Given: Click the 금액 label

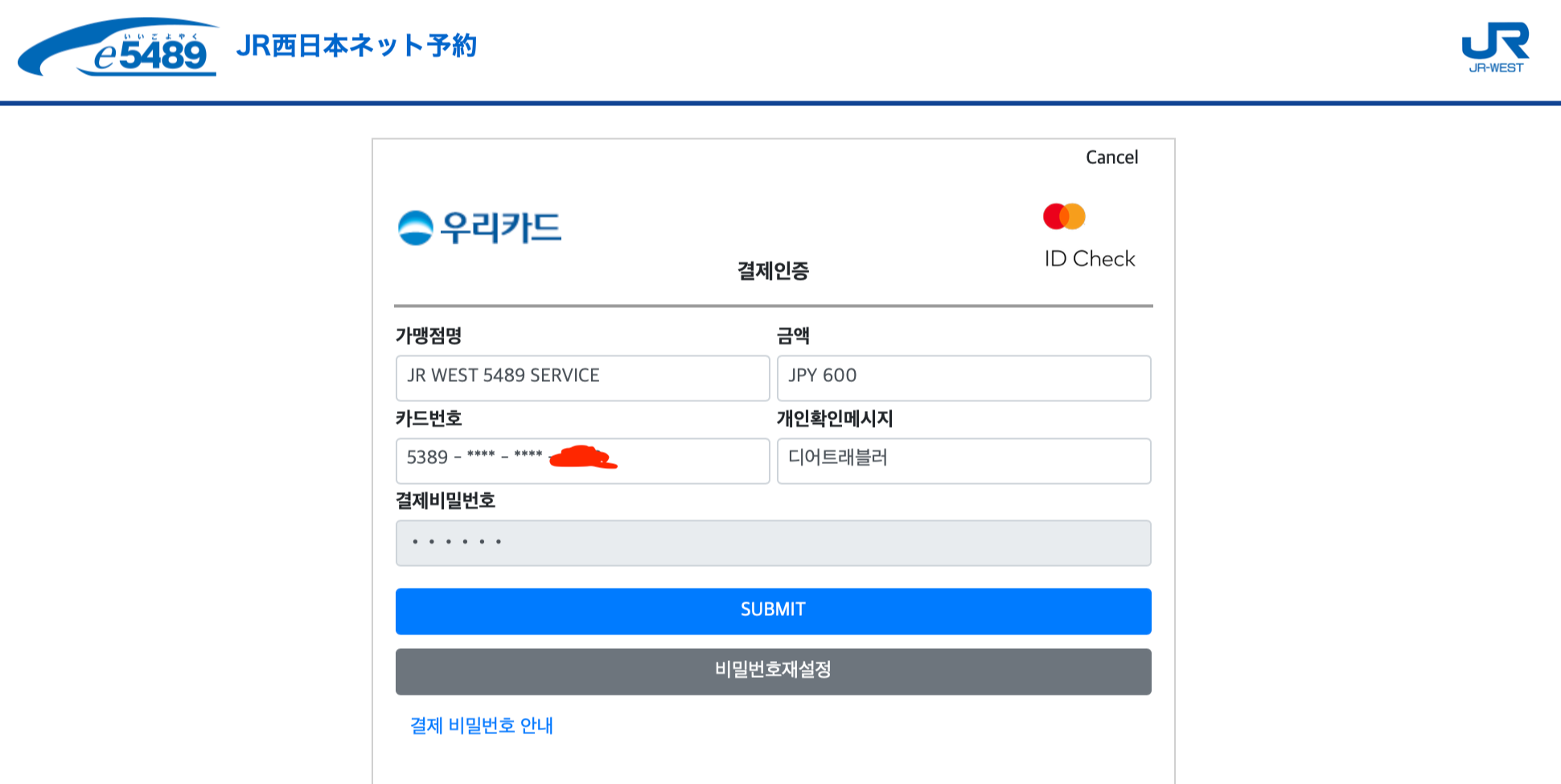Looking at the screenshot, I should [x=793, y=336].
